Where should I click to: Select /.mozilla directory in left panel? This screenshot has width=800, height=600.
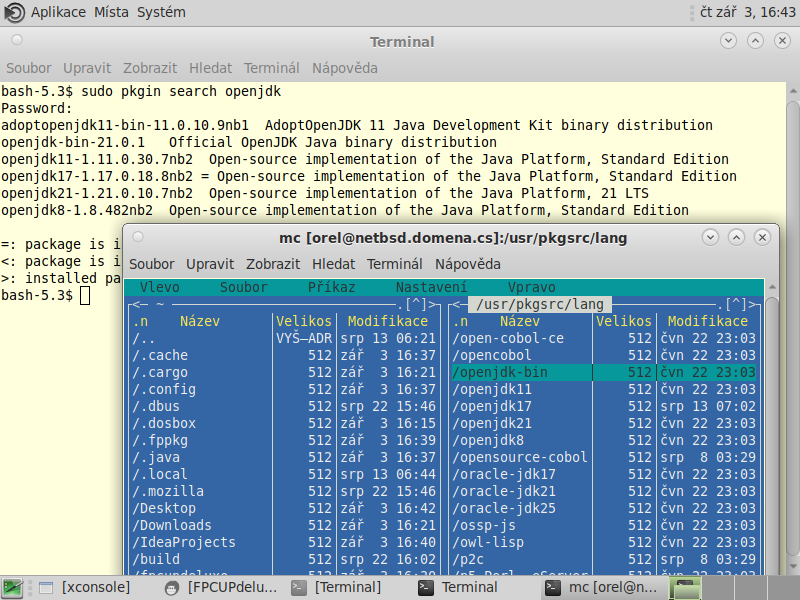pyautogui.click(x=284, y=491)
